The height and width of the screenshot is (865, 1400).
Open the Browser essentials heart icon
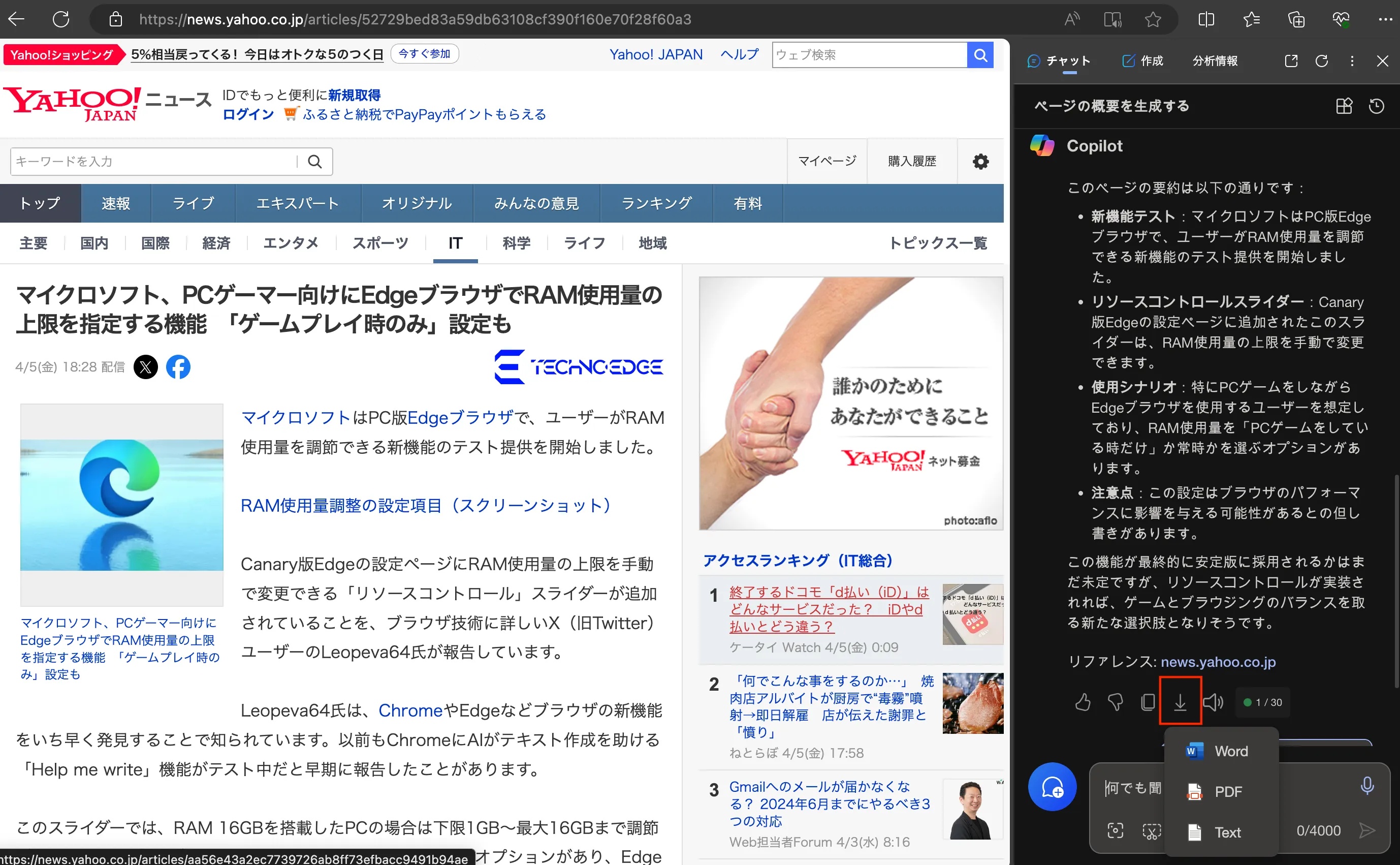(1341, 19)
